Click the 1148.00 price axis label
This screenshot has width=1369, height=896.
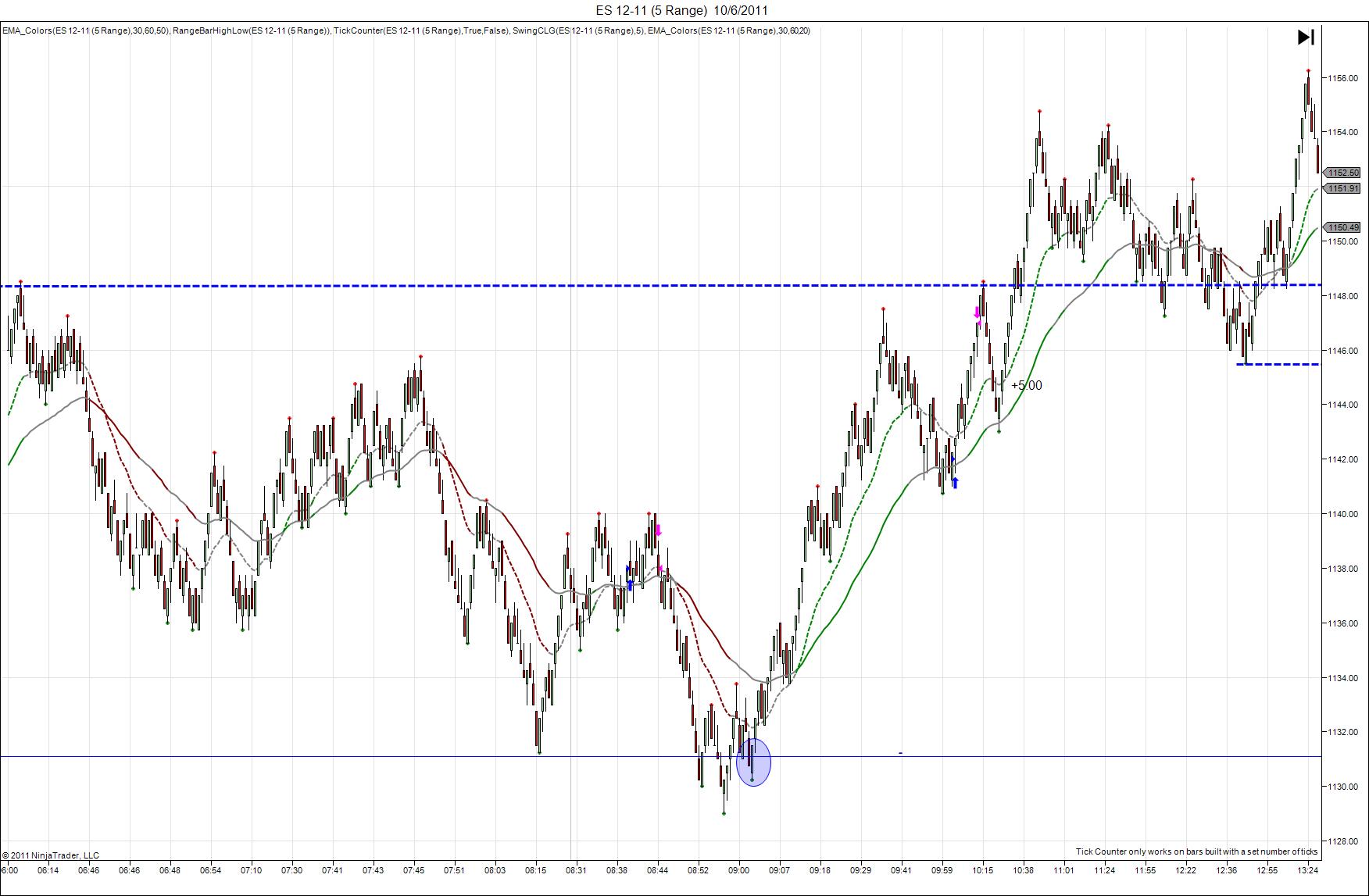[1343, 296]
